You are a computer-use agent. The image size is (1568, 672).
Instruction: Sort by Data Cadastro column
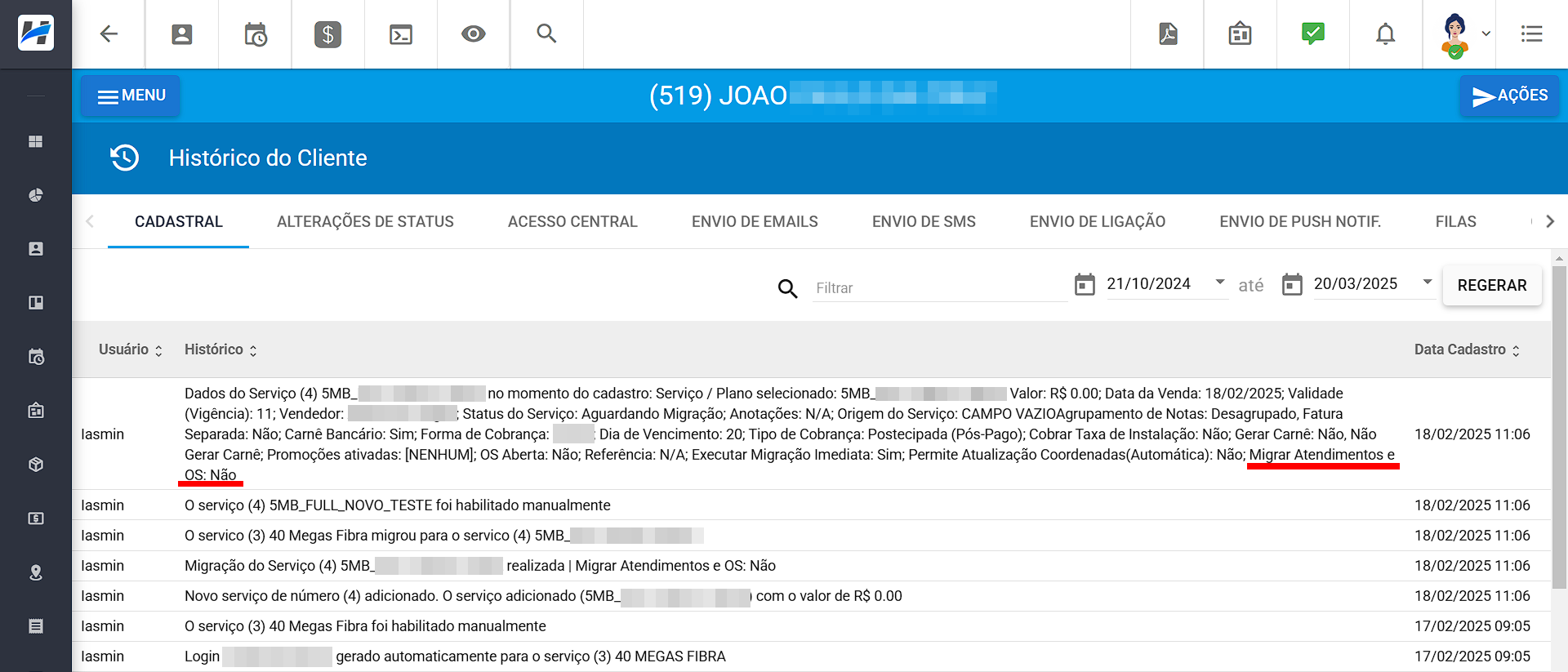[x=1467, y=349]
